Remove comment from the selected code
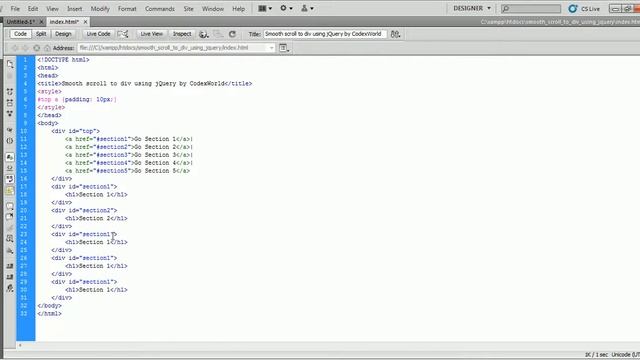 [x=10, y=217]
